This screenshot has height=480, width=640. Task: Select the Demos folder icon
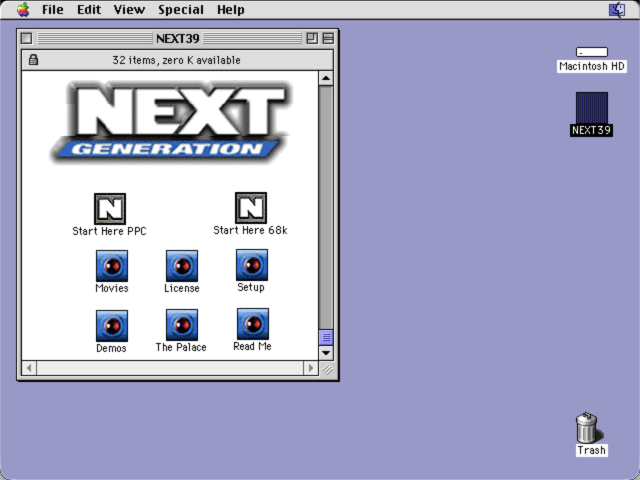coord(112,326)
